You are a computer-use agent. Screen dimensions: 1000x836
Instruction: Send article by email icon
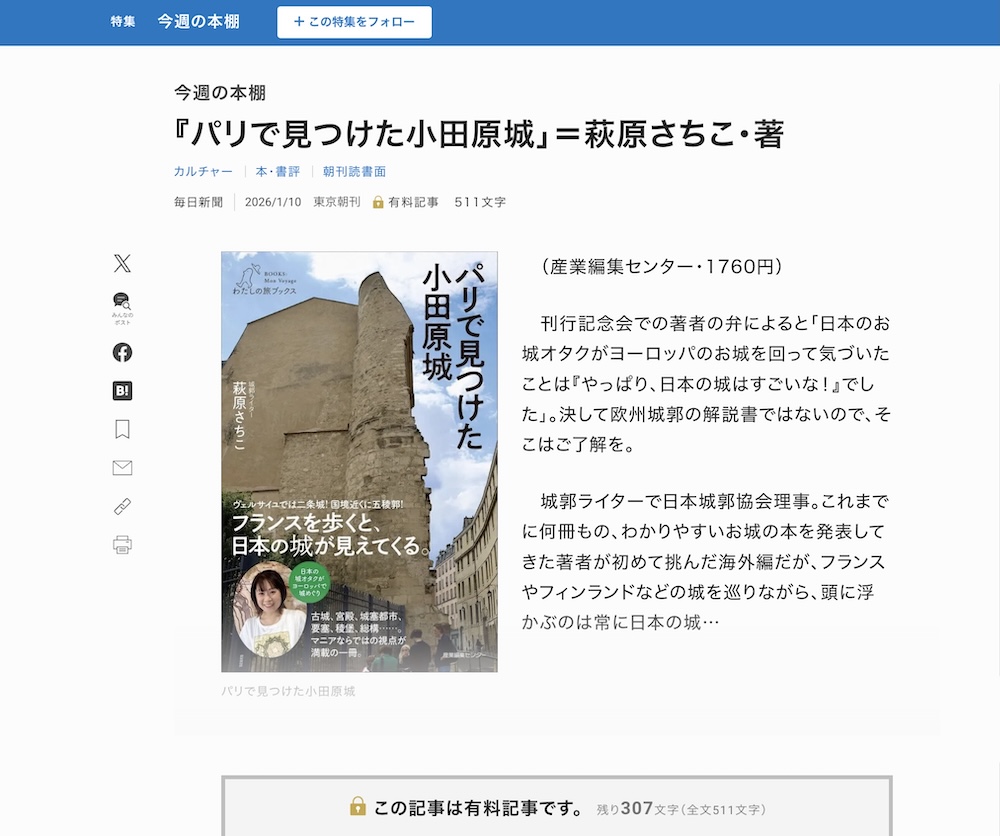pos(122,468)
